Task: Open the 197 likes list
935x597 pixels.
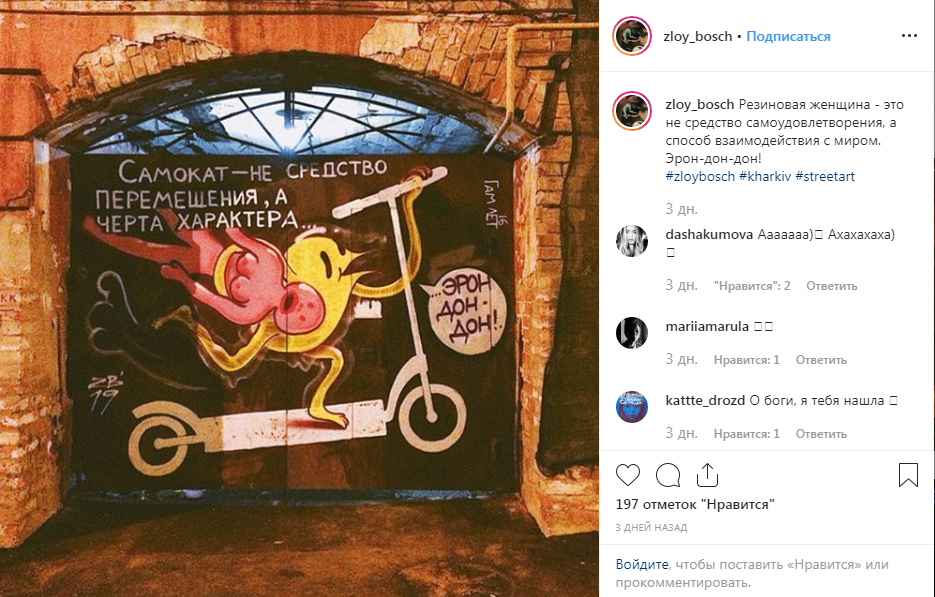Action: point(695,505)
